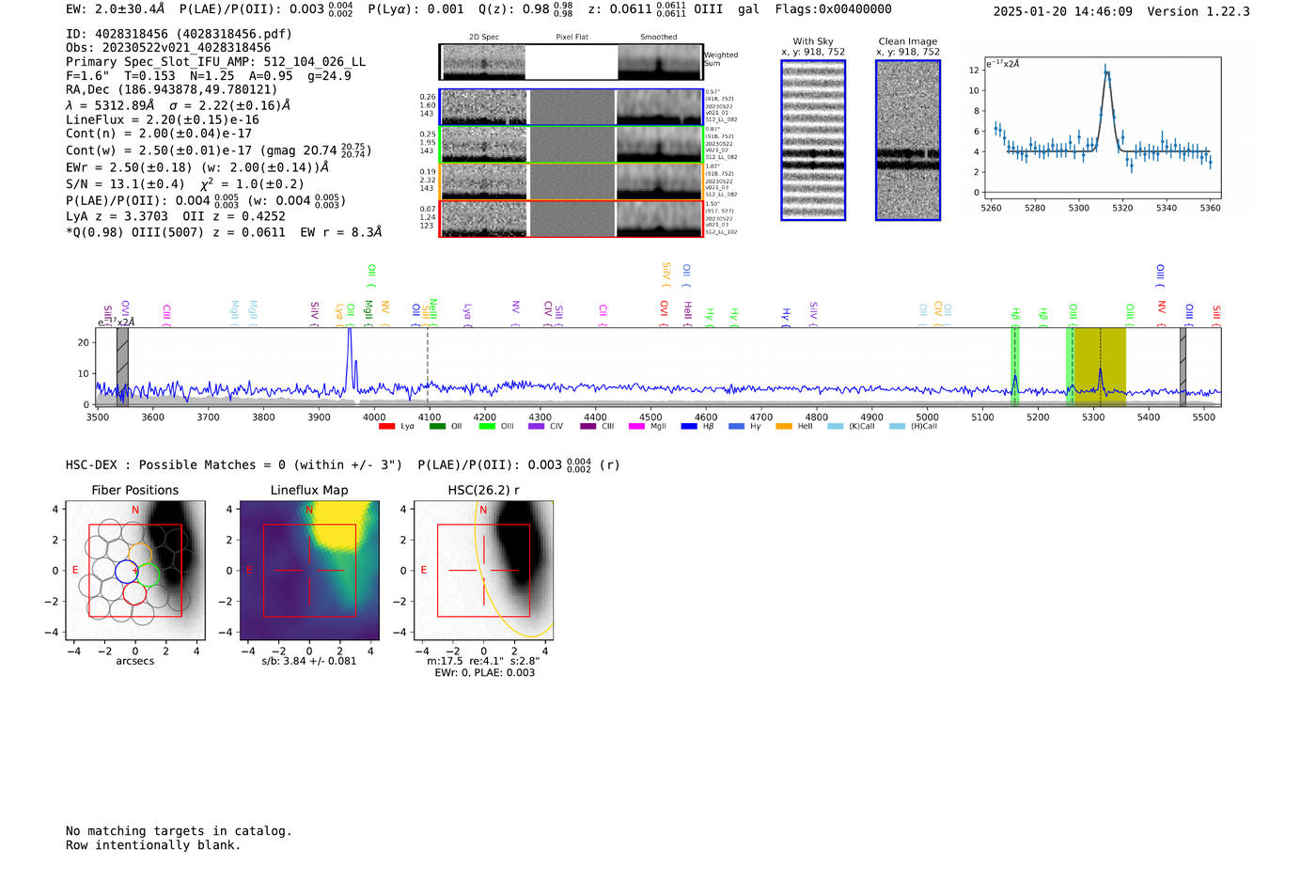Viewport: 1316px width, 896px height.
Task: Select the orange-bordered fiber spectrum row
Action: pos(571,181)
